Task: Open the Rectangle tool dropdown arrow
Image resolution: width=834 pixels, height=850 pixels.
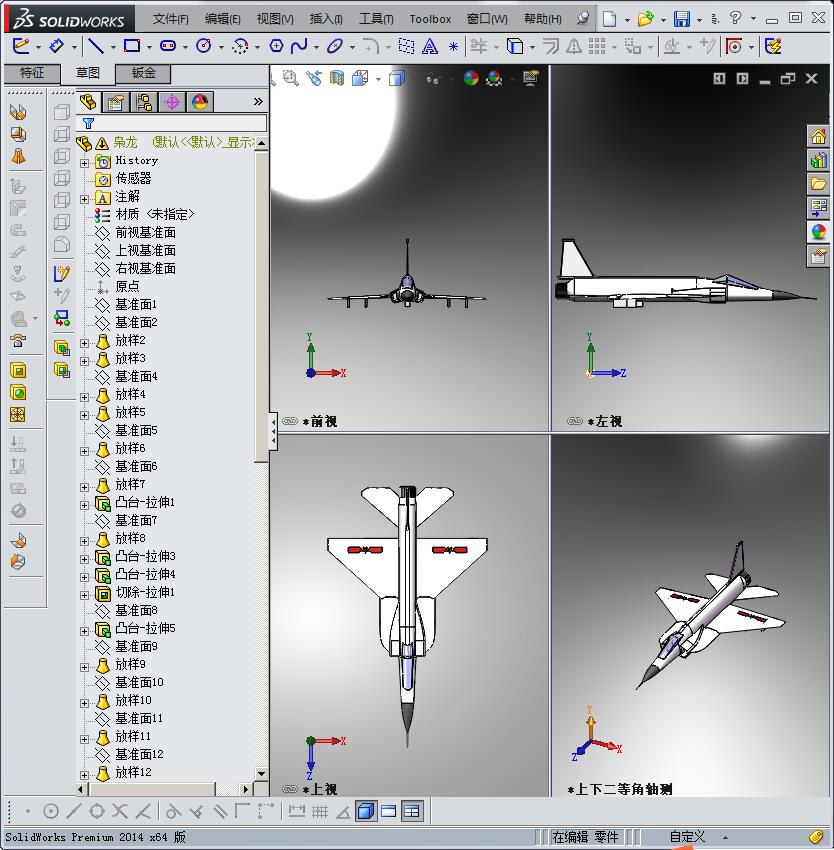Action: (x=149, y=47)
